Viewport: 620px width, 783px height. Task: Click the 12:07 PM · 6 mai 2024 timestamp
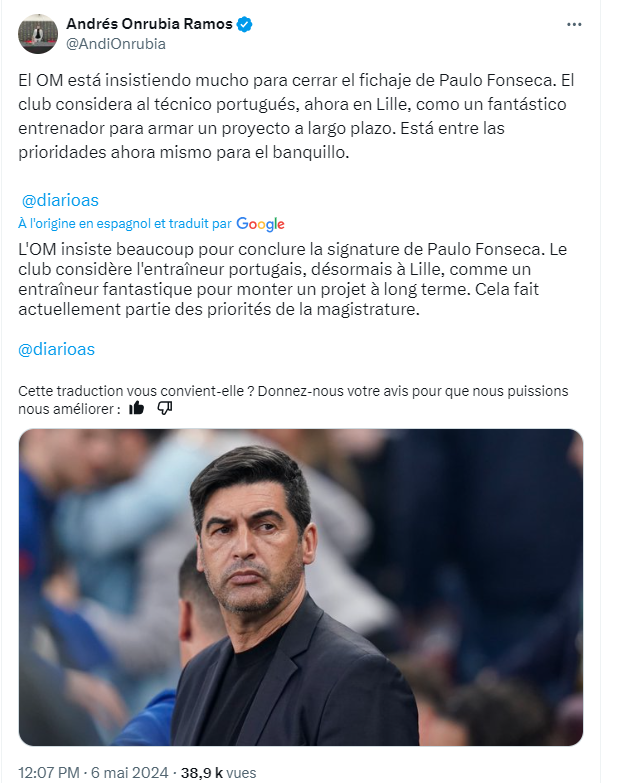click(93, 773)
